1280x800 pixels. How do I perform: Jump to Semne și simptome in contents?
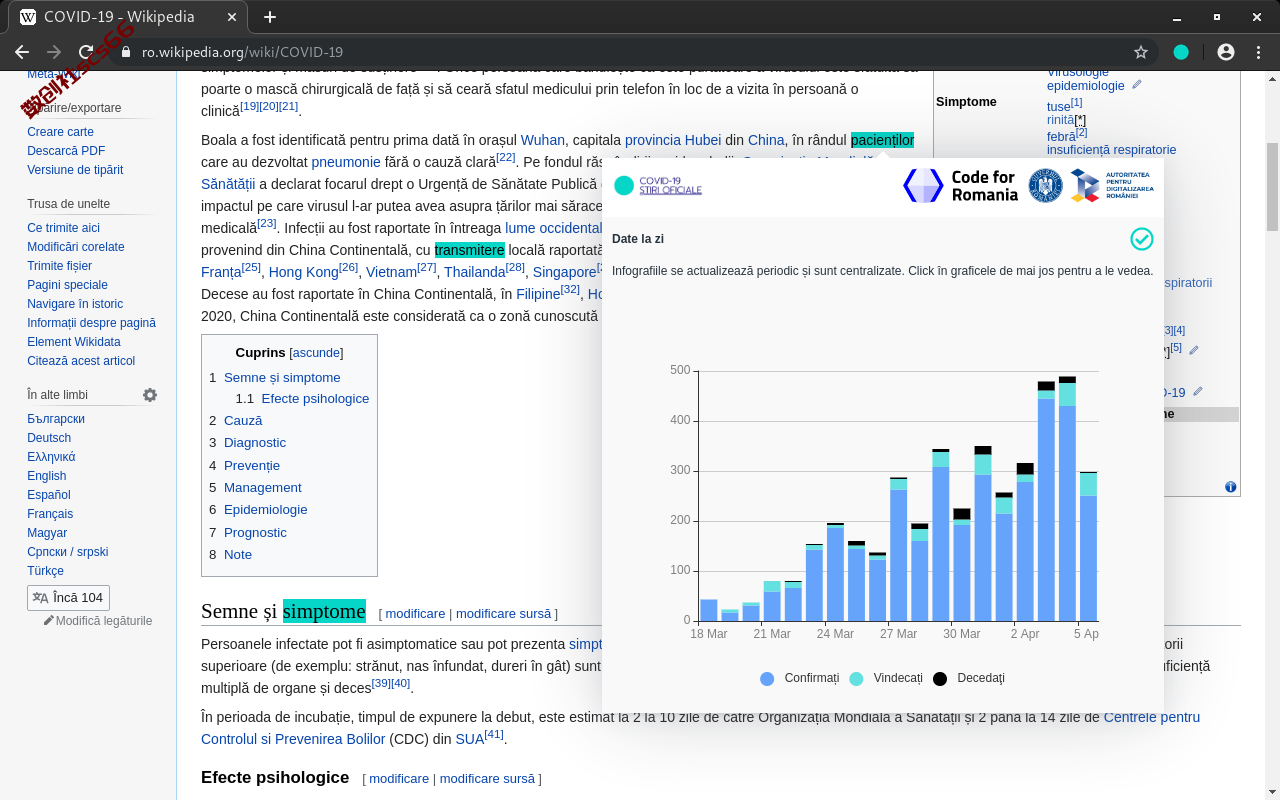[x=282, y=377]
